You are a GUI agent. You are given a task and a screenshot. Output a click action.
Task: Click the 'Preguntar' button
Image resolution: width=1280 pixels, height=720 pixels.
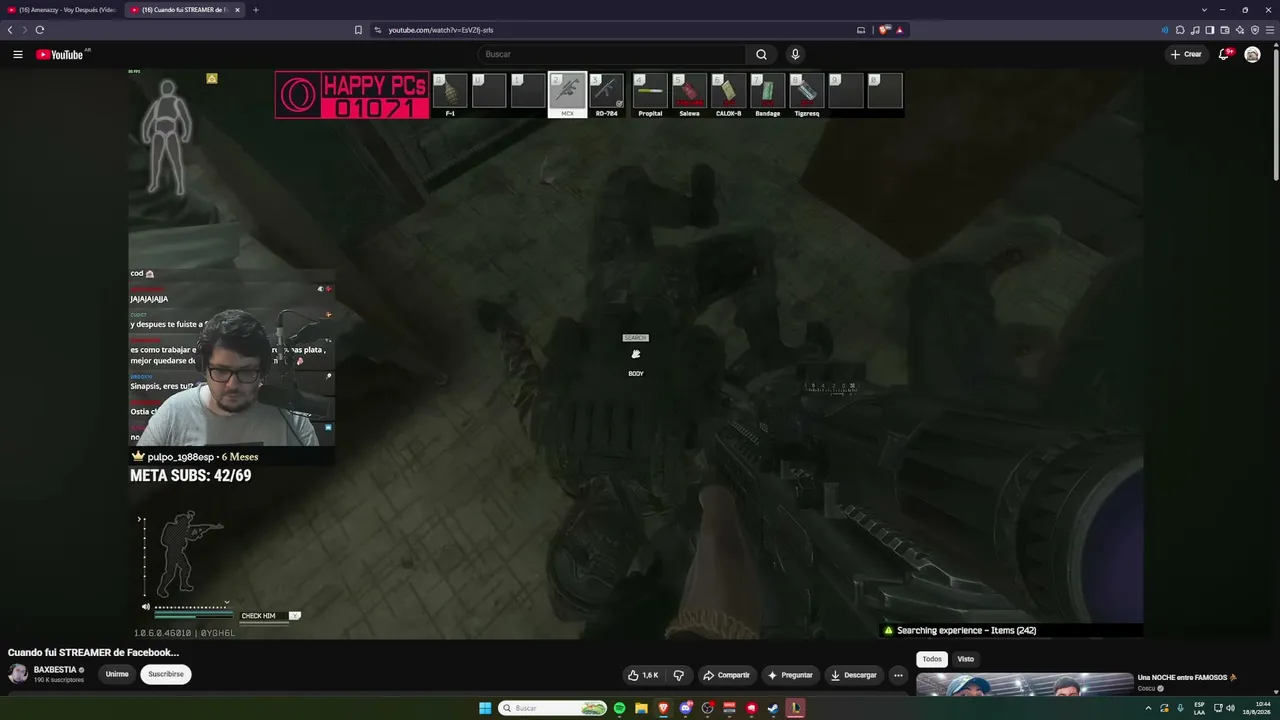point(790,675)
